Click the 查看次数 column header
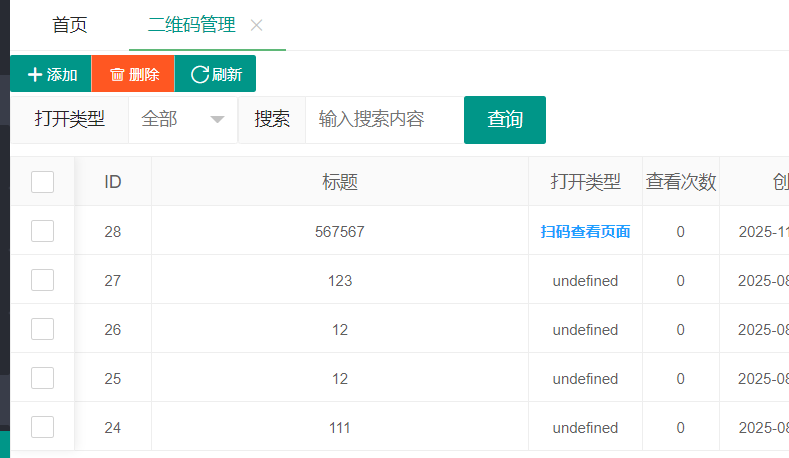 coord(680,182)
